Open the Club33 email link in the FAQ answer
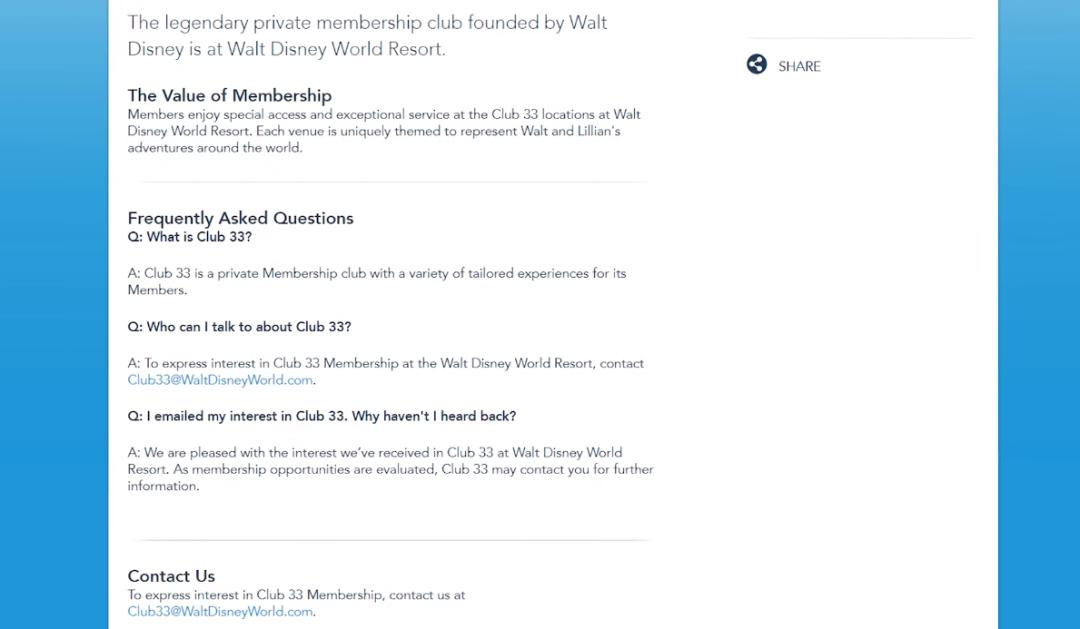Image resolution: width=1080 pixels, height=629 pixels. (x=221, y=380)
